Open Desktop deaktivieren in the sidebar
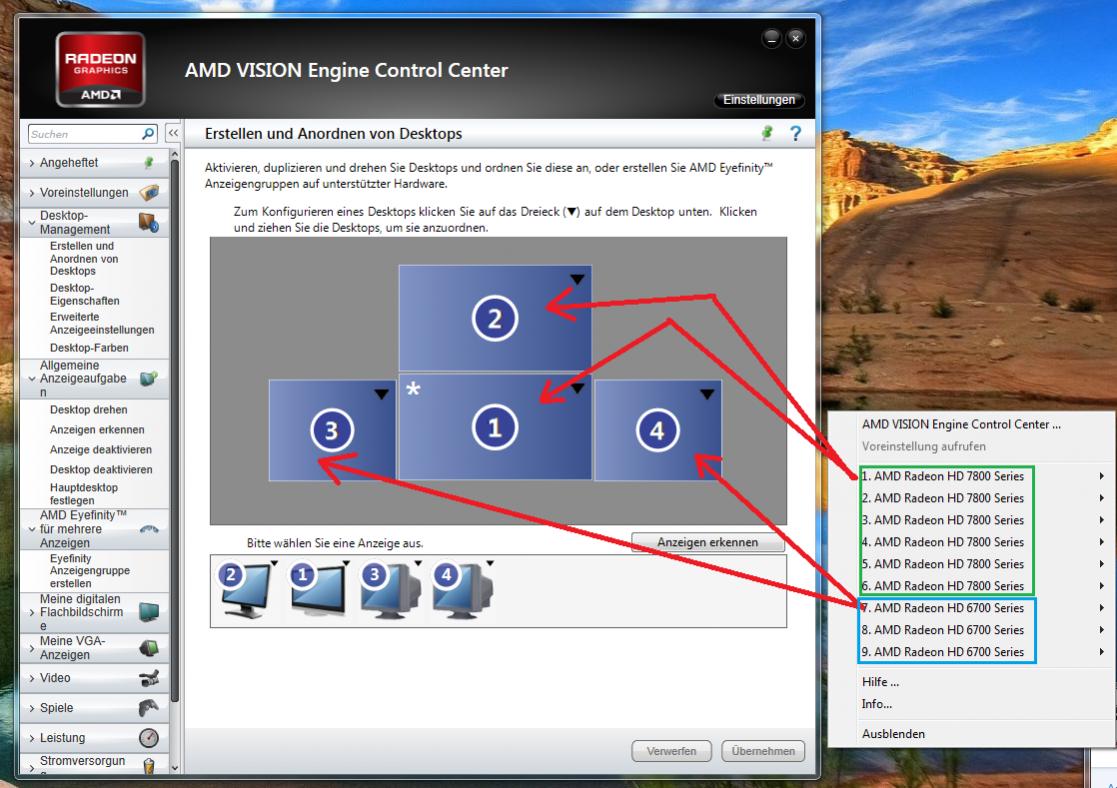The height and width of the screenshot is (788, 1117). (x=100, y=470)
